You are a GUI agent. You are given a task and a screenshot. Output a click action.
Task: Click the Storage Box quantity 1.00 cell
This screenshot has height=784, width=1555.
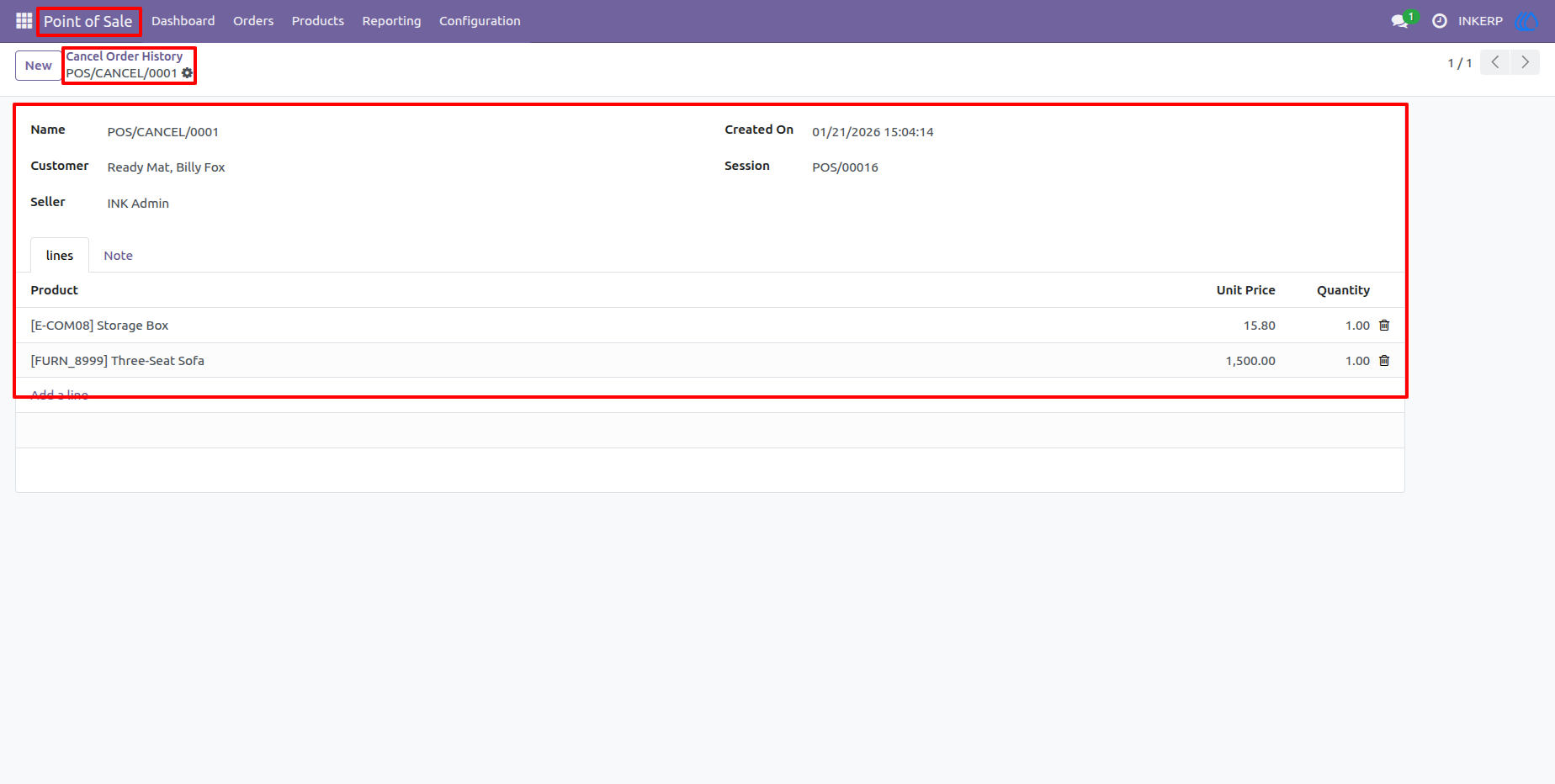click(1357, 326)
